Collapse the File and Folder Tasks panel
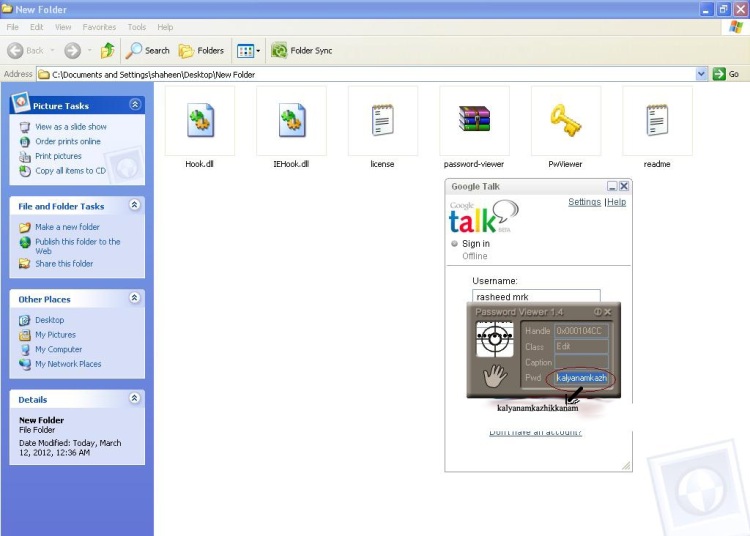750x536 pixels. (135, 205)
